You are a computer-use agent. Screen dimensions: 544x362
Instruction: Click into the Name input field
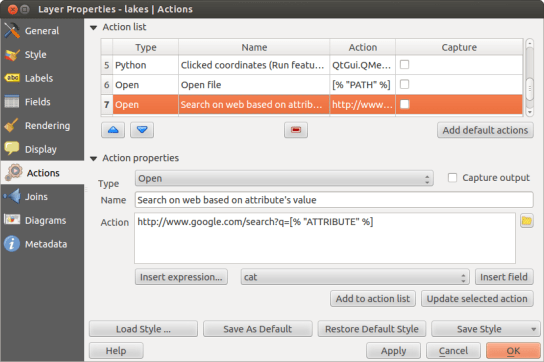pyautogui.click(x=334, y=200)
